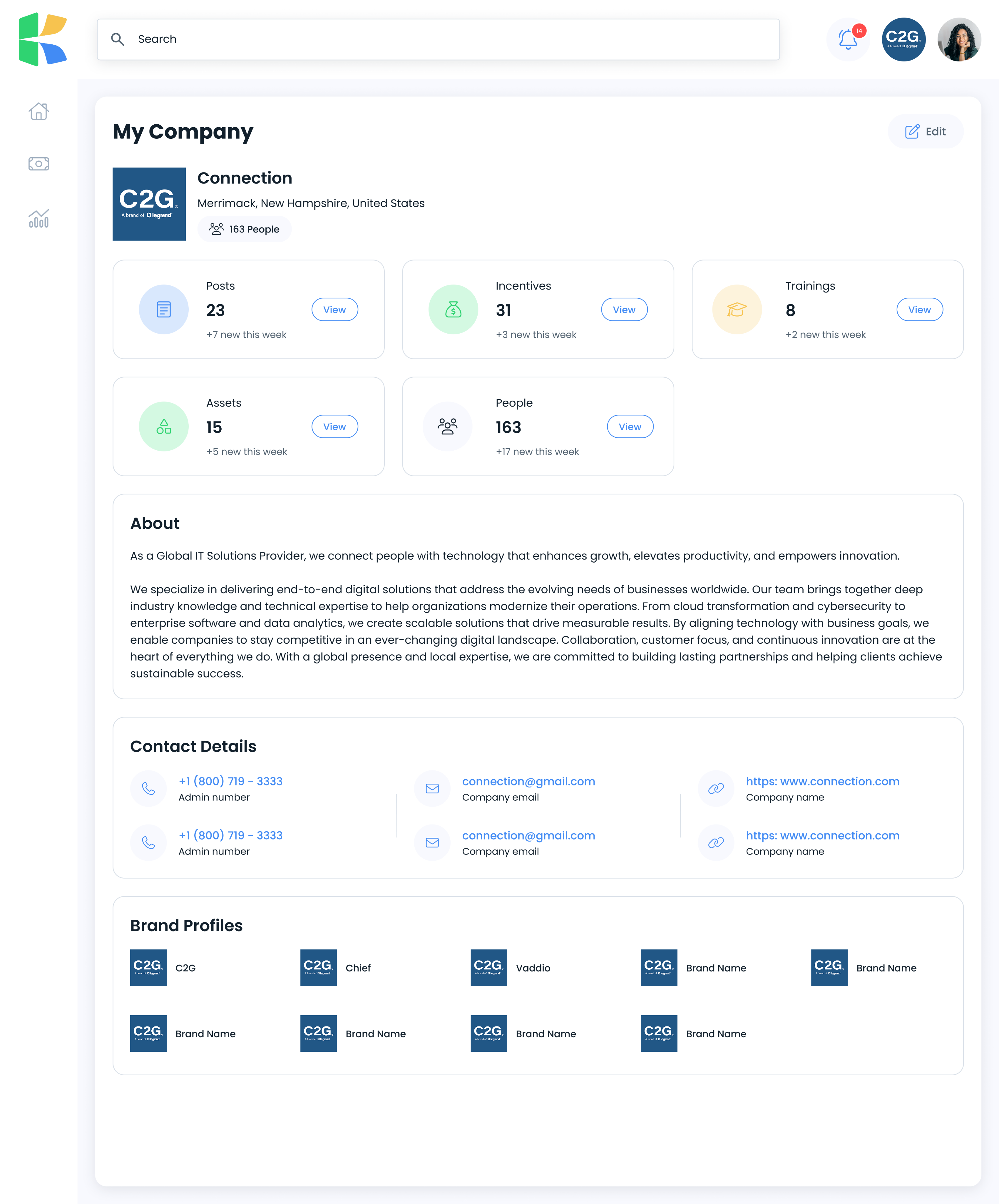Click the 163 People badge

click(x=245, y=229)
